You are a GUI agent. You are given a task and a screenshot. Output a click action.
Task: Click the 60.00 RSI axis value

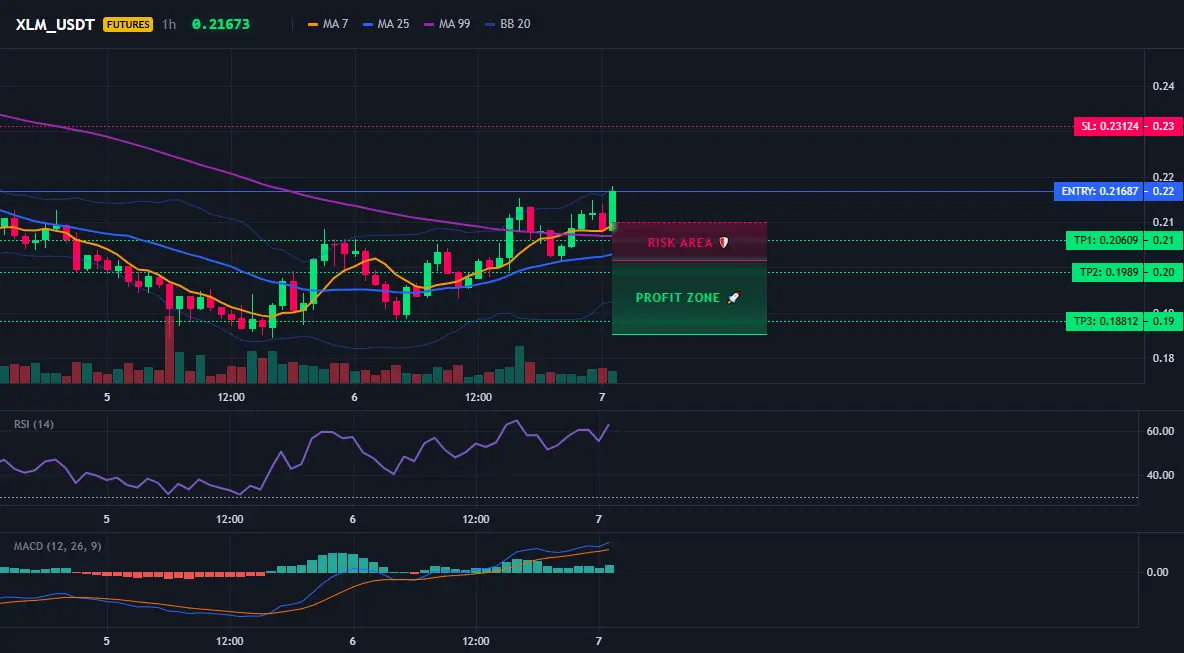1160,431
